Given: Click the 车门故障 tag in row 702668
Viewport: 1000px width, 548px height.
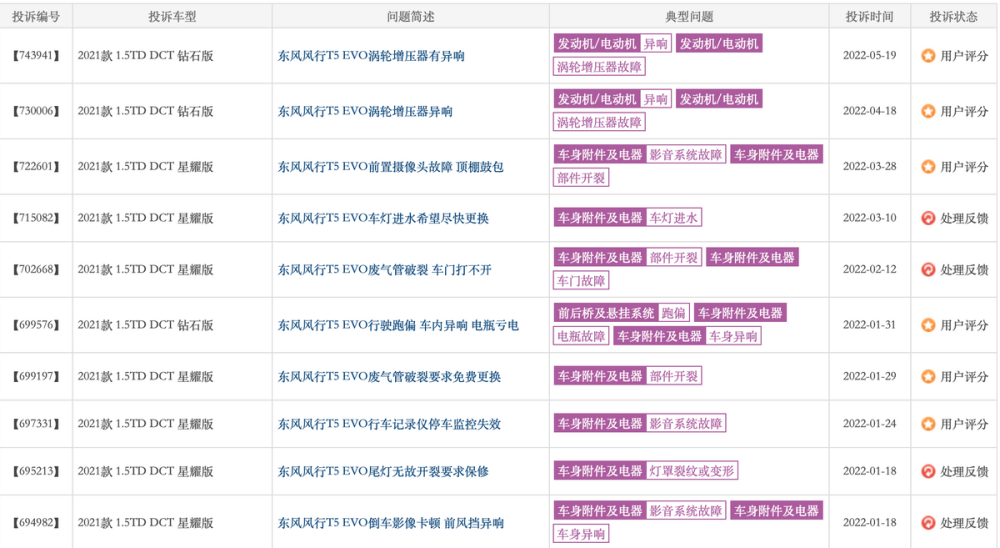Looking at the screenshot, I should click(581, 281).
